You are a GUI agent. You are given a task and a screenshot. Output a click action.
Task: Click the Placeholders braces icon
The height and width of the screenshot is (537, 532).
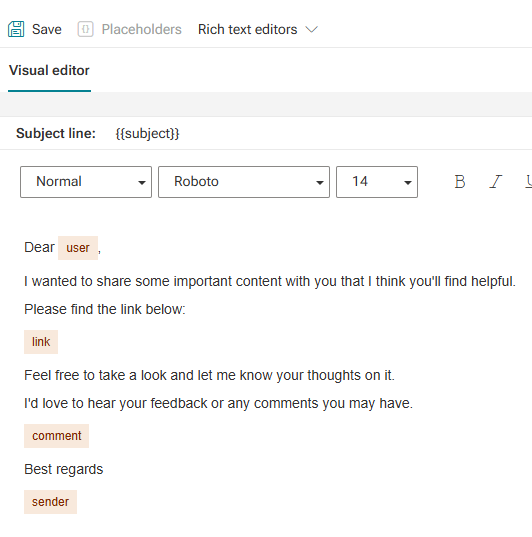(85, 29)
